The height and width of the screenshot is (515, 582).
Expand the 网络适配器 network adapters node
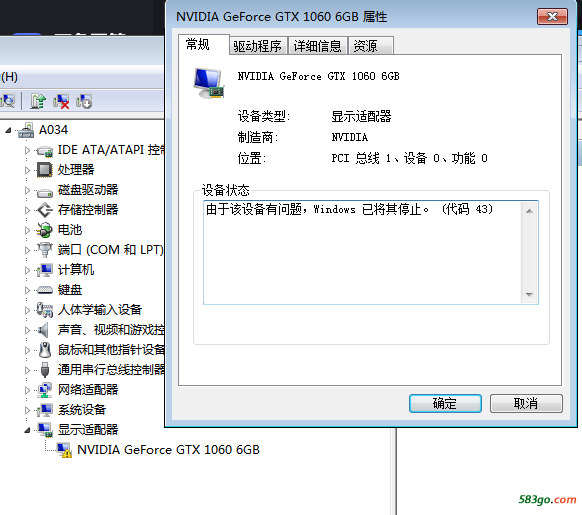(27, 390)
